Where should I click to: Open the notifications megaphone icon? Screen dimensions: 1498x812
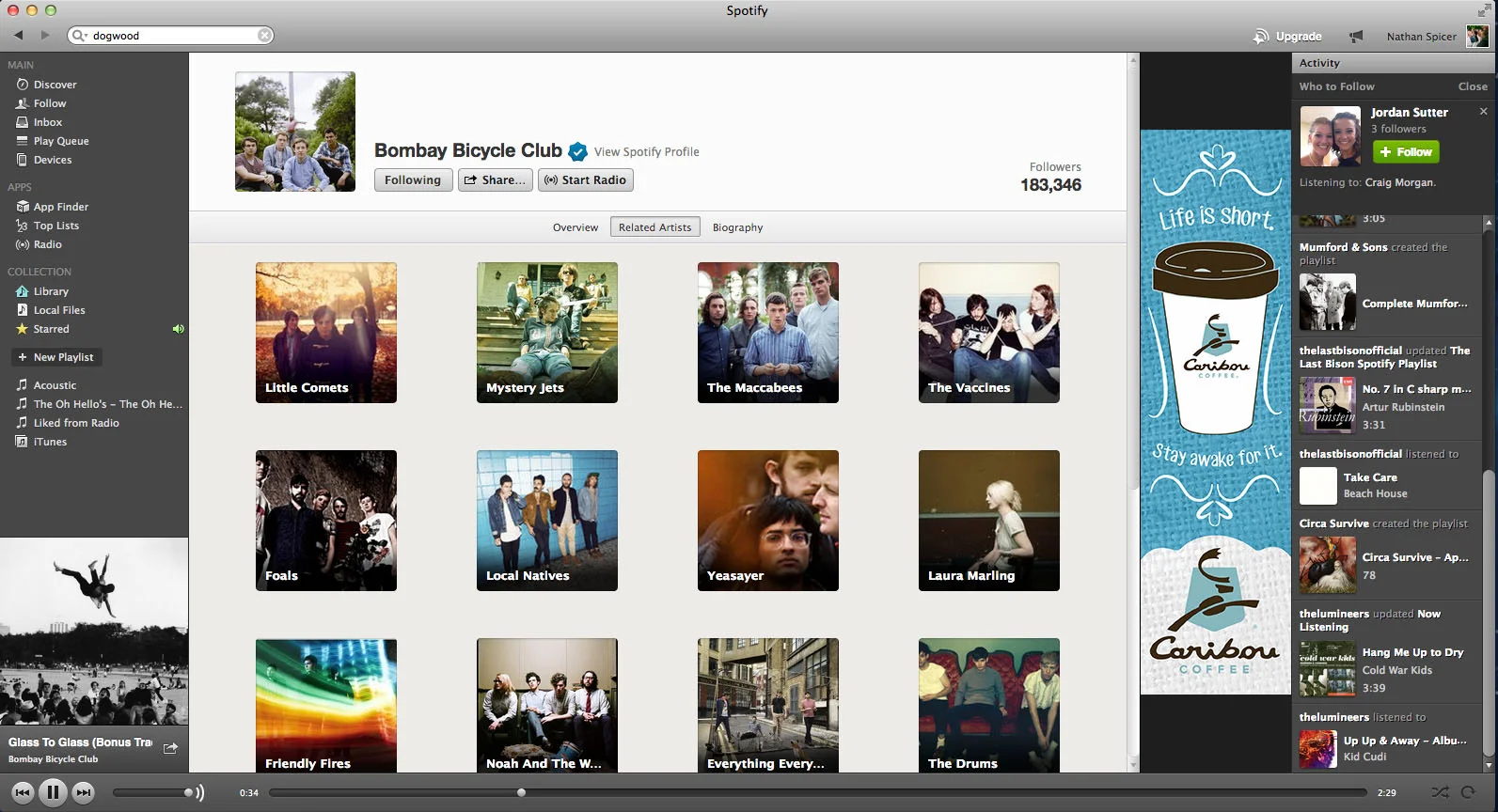click(x=1356, y=37)
